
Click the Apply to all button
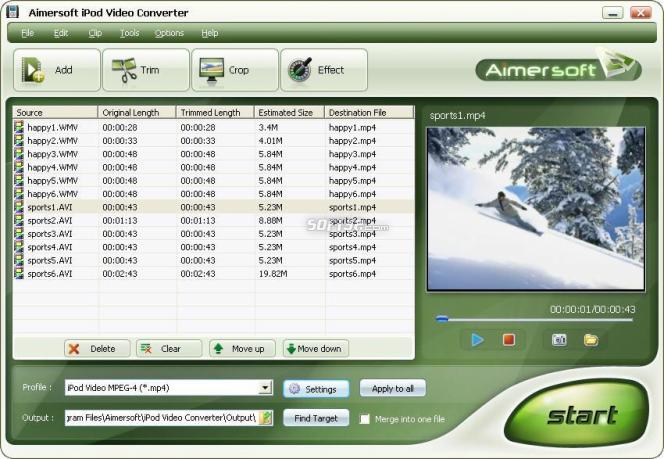[x=393, y=388]
